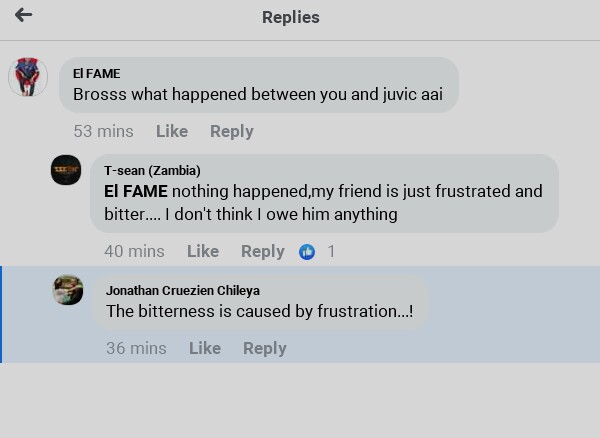This screenshot has height=438, width=600.
Task: Like T-sean's reply about frustration
Action: [x=203, y=251]
